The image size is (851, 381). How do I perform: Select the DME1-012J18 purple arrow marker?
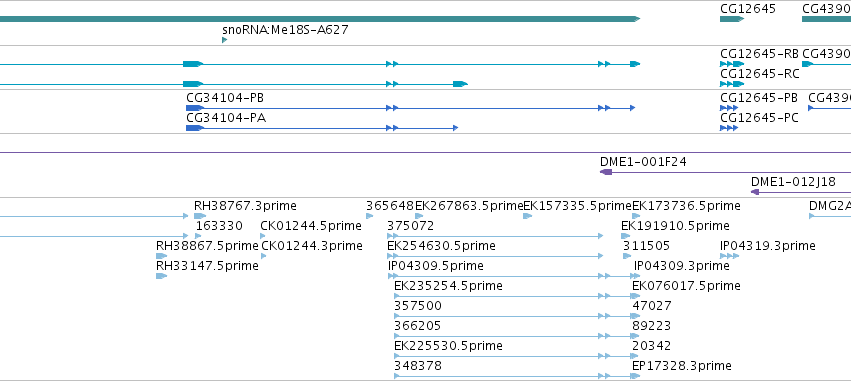pyautogui.click(x=754, y=192)
